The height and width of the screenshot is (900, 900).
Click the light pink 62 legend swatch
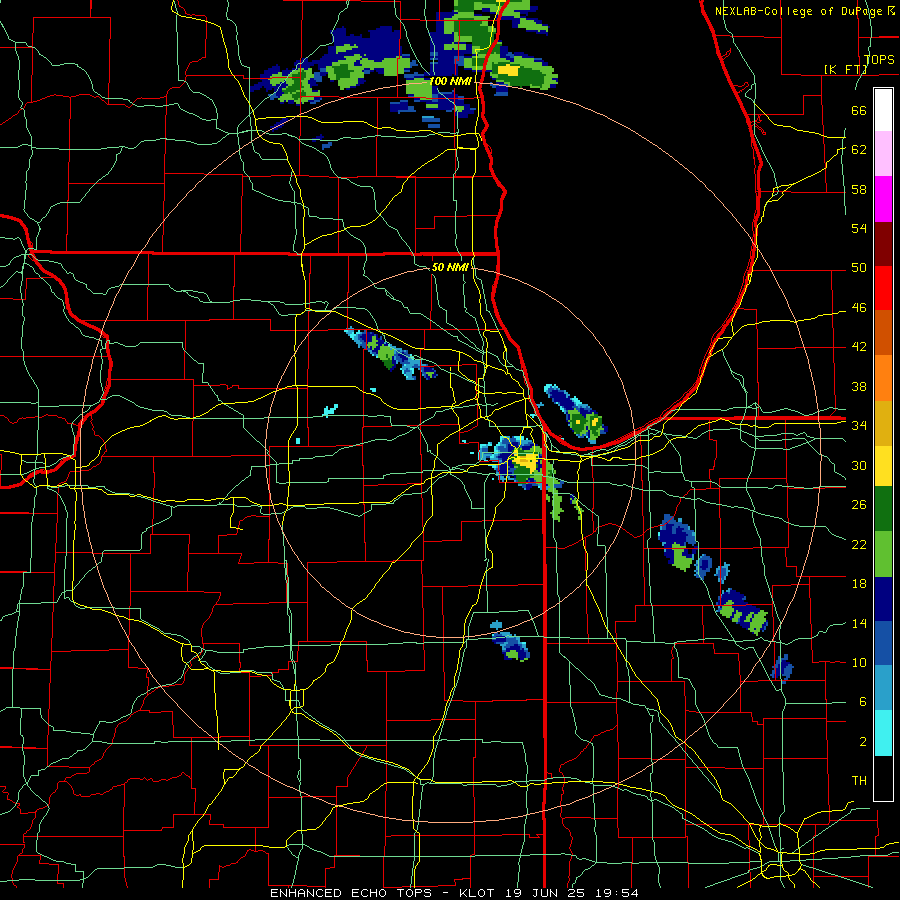pyautogui.click(x=883, y=154)
